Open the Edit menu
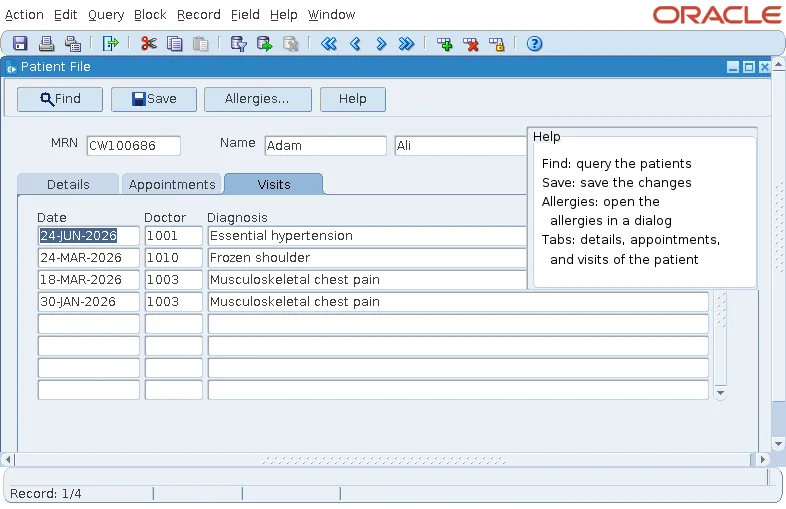The image size is (786, 509). point(66,15)
